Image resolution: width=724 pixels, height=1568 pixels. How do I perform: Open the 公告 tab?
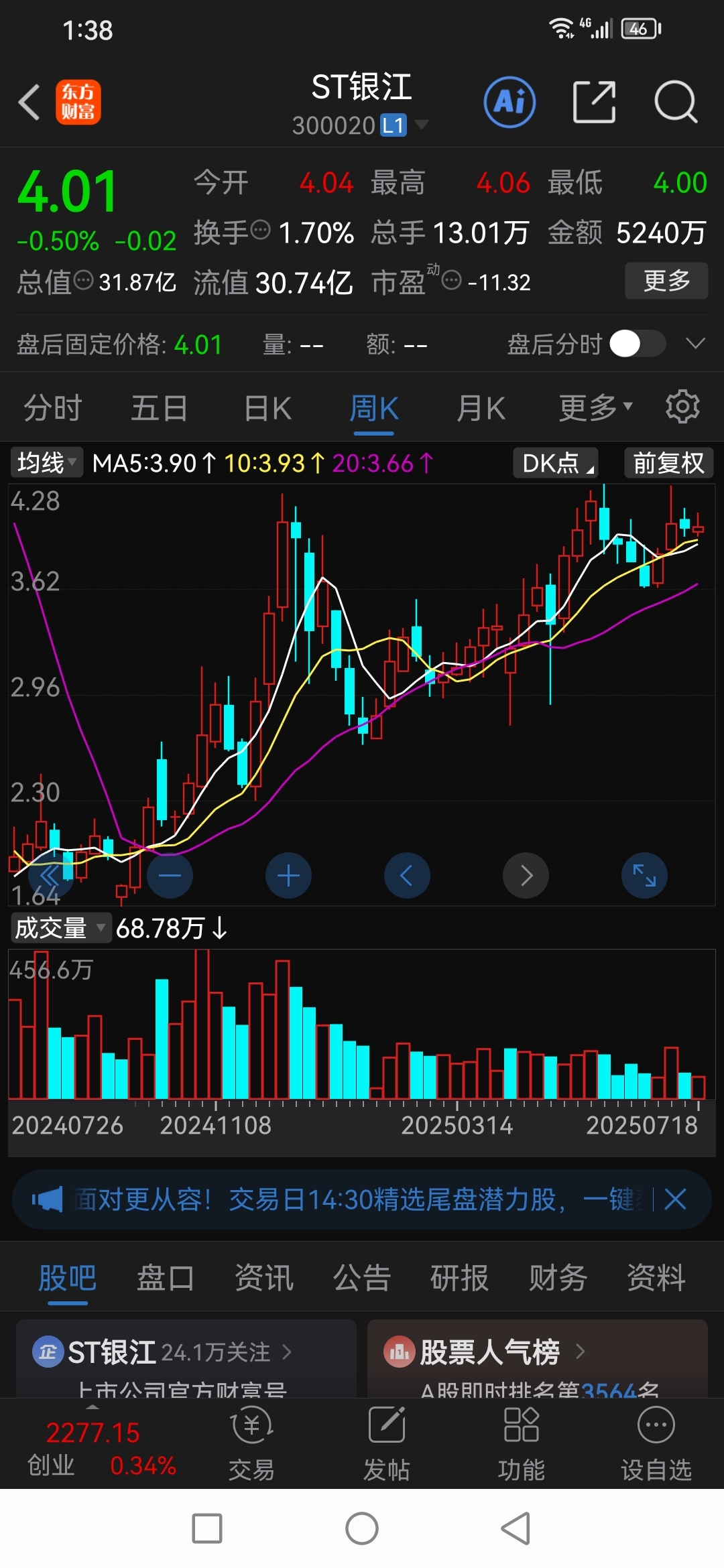[x=361, y=1277]
